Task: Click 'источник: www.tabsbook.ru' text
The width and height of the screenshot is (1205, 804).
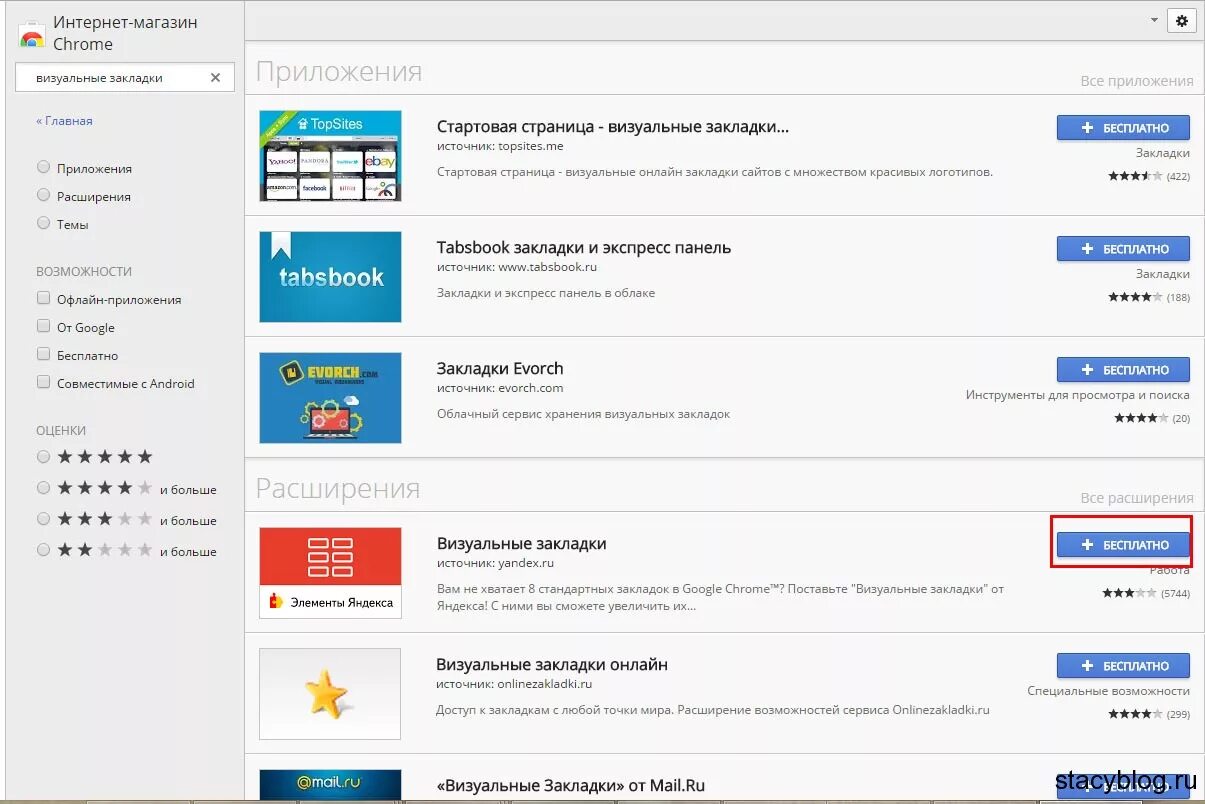Action: (x=517, y=267)
